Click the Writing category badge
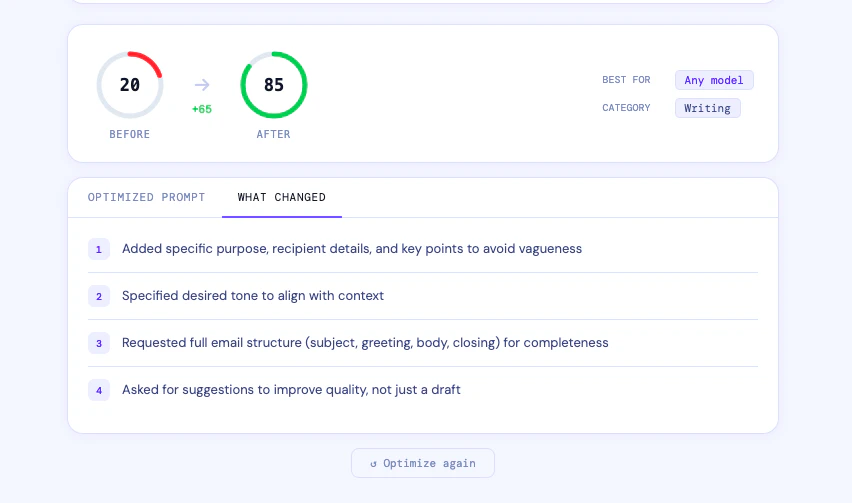This screenshot has height=503, width=852. click(x=707, y=108)
